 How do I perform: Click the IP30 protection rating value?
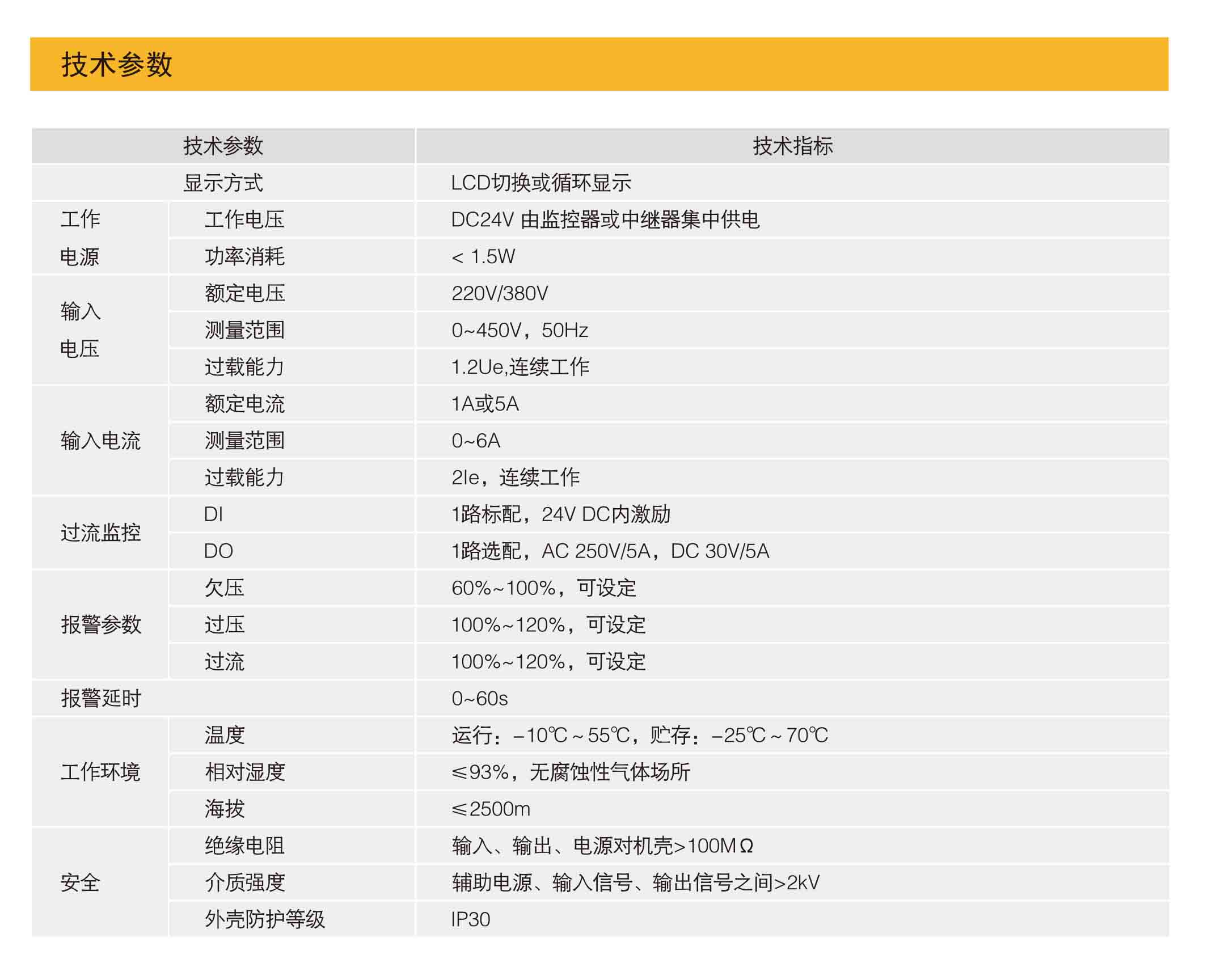click(470, 919)
